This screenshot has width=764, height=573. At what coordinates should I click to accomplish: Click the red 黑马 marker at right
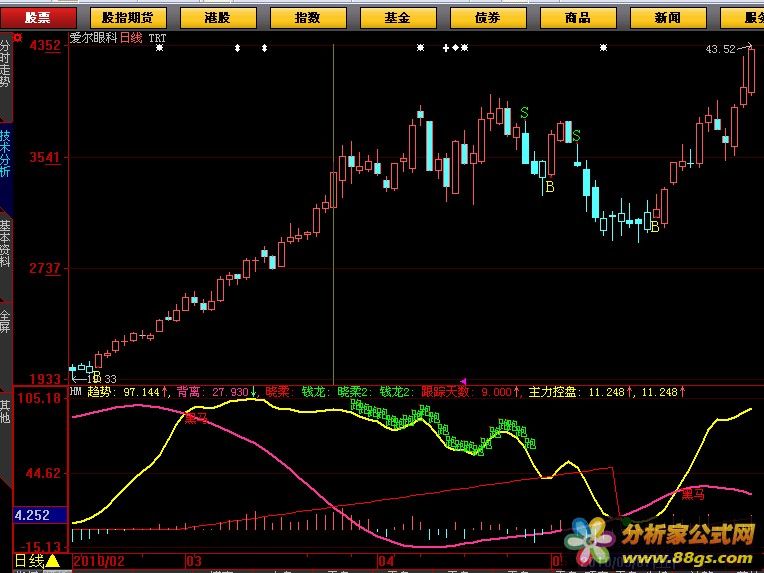coord(693,493)
